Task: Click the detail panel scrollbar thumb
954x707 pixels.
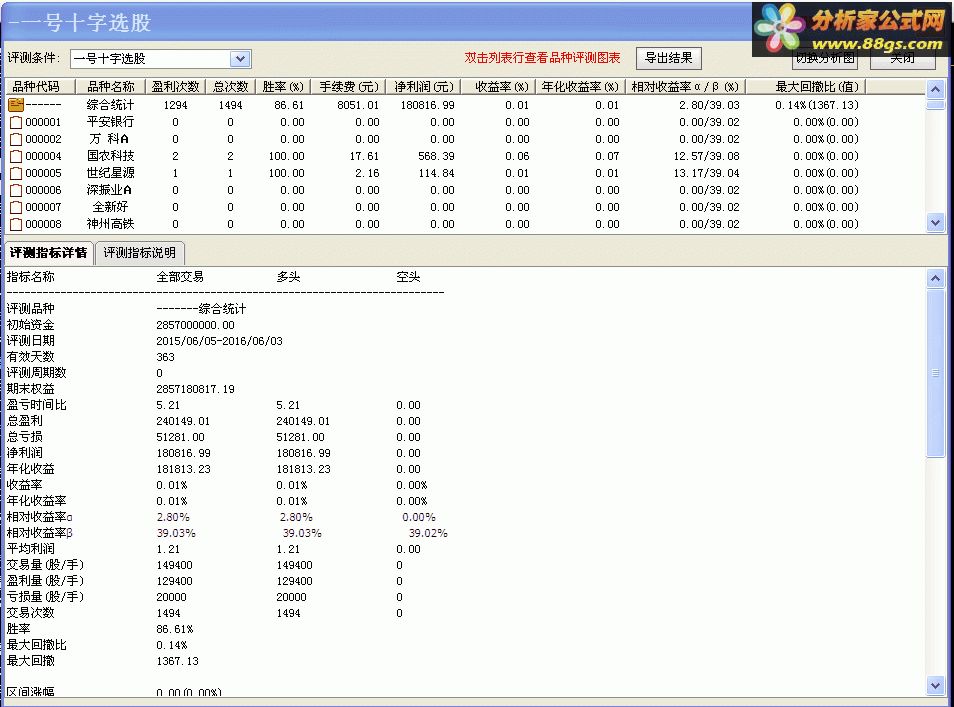Action: pos(935,372)
